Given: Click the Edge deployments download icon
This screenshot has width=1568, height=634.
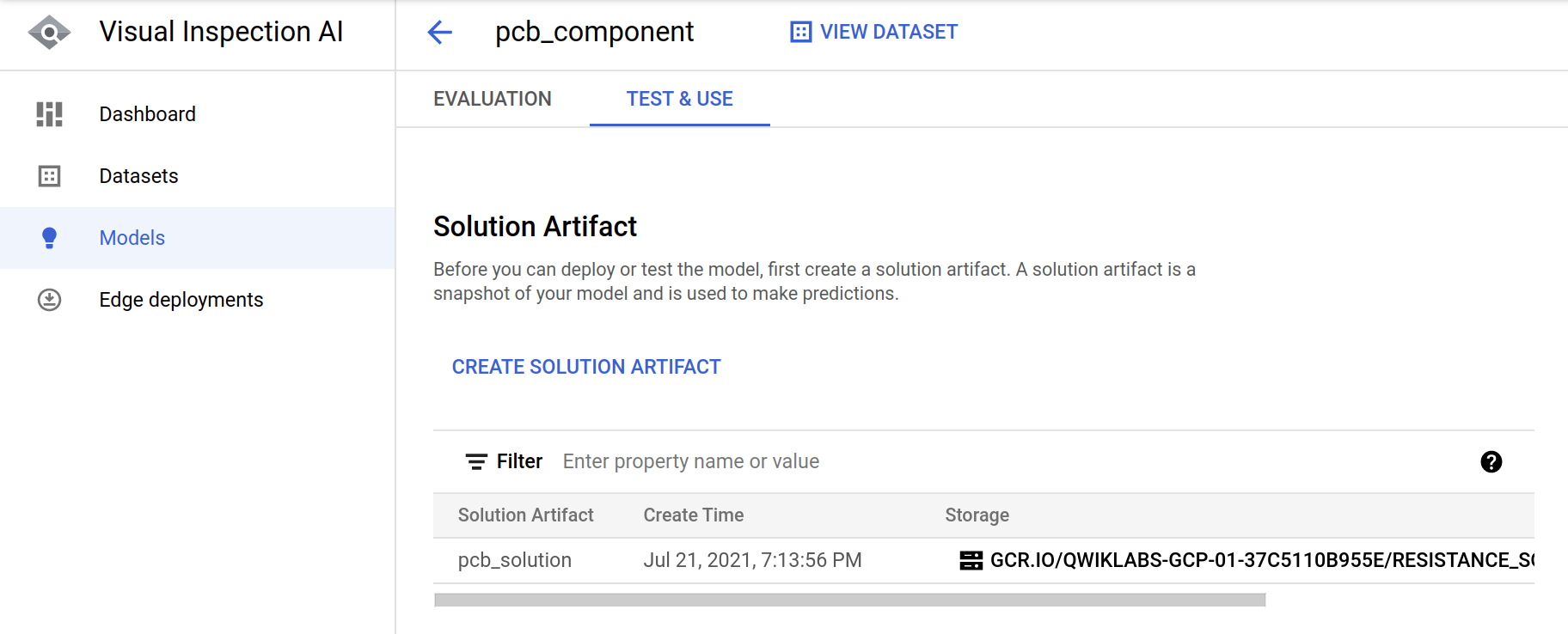Looking at the screenshot, I should pos(49,300).
